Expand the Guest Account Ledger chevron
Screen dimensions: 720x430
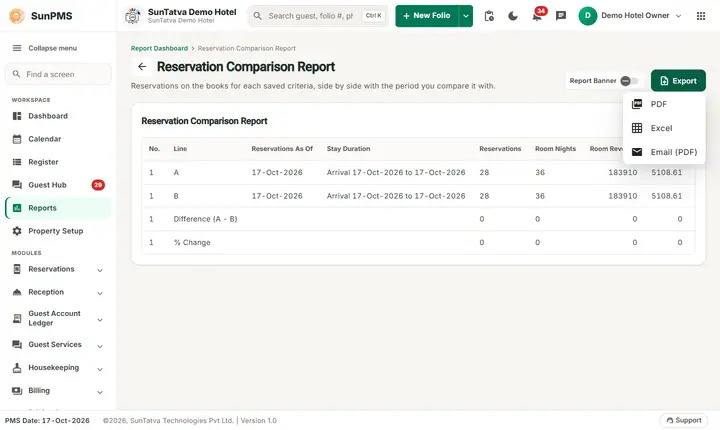point(100,319)
